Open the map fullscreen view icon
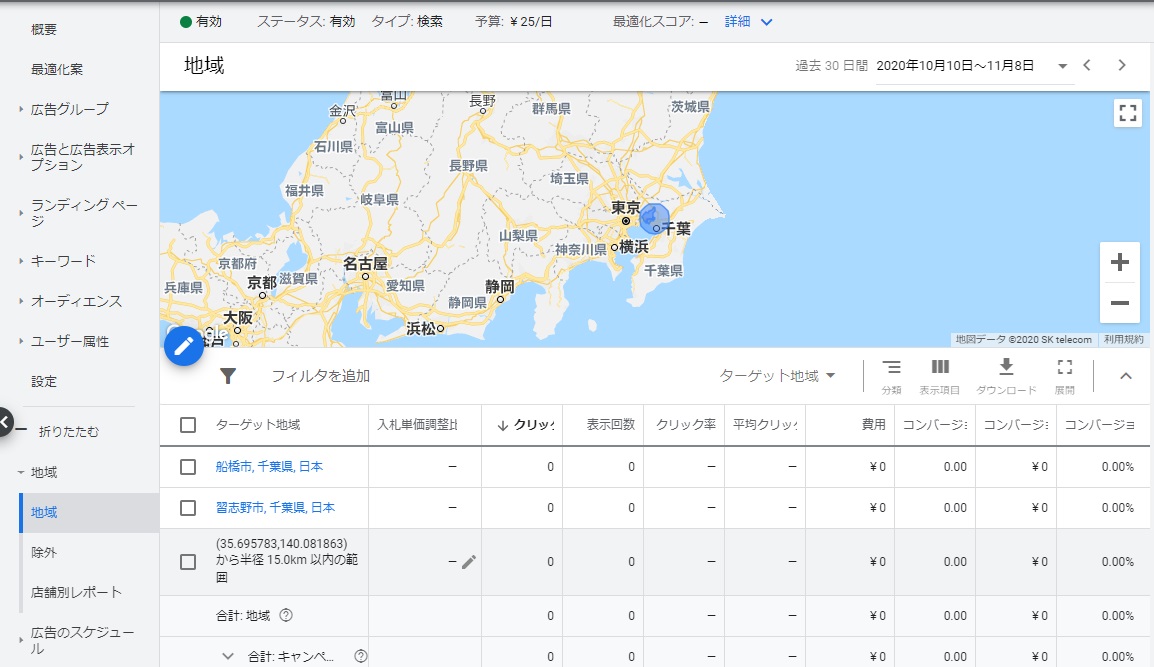The height and width of the screenshot is (667, 1154). pyautogui.click(x=1128, y=113)
